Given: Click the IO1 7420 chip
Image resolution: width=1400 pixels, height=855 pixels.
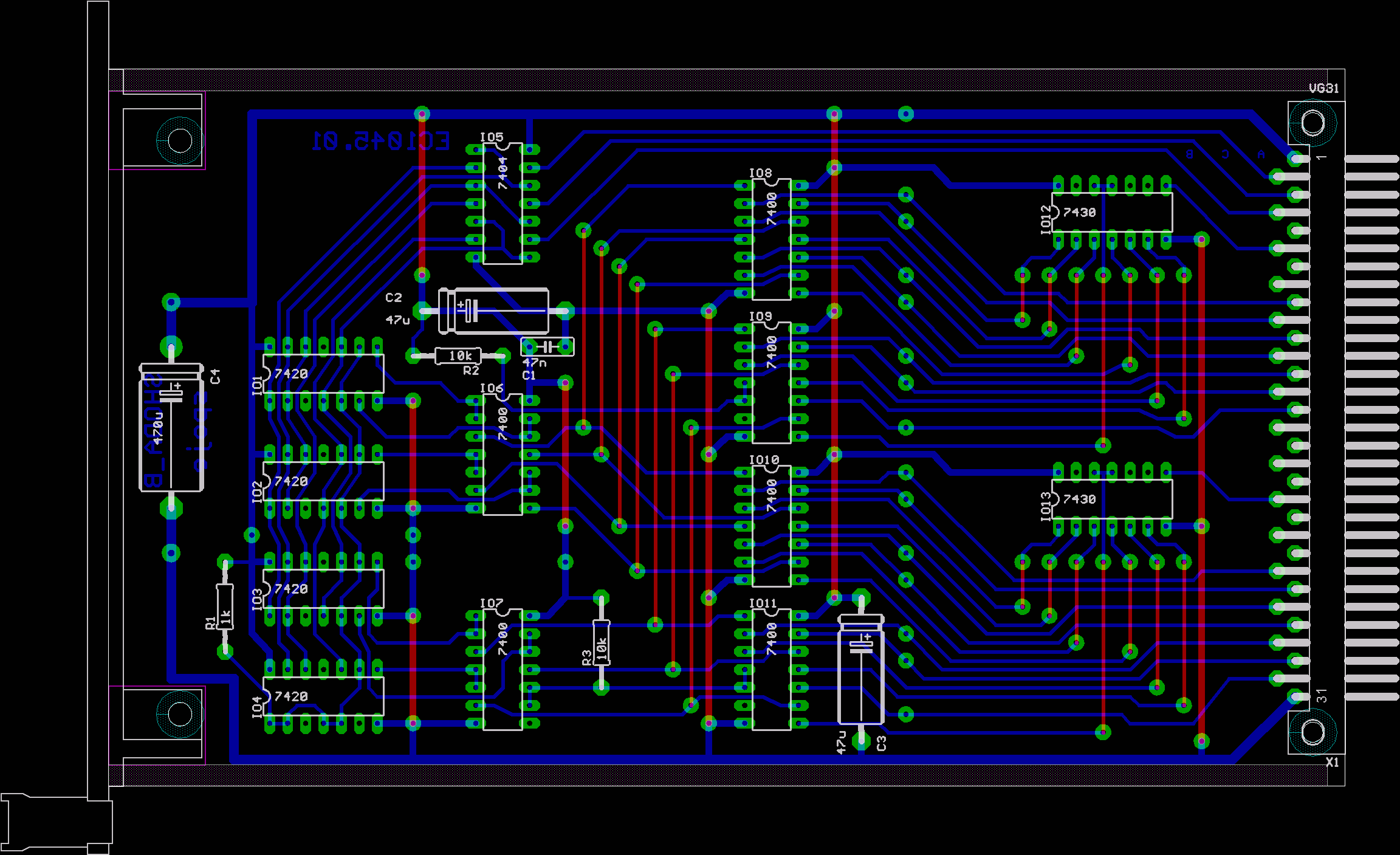Looking at the screenshot, I should [323, 374].
